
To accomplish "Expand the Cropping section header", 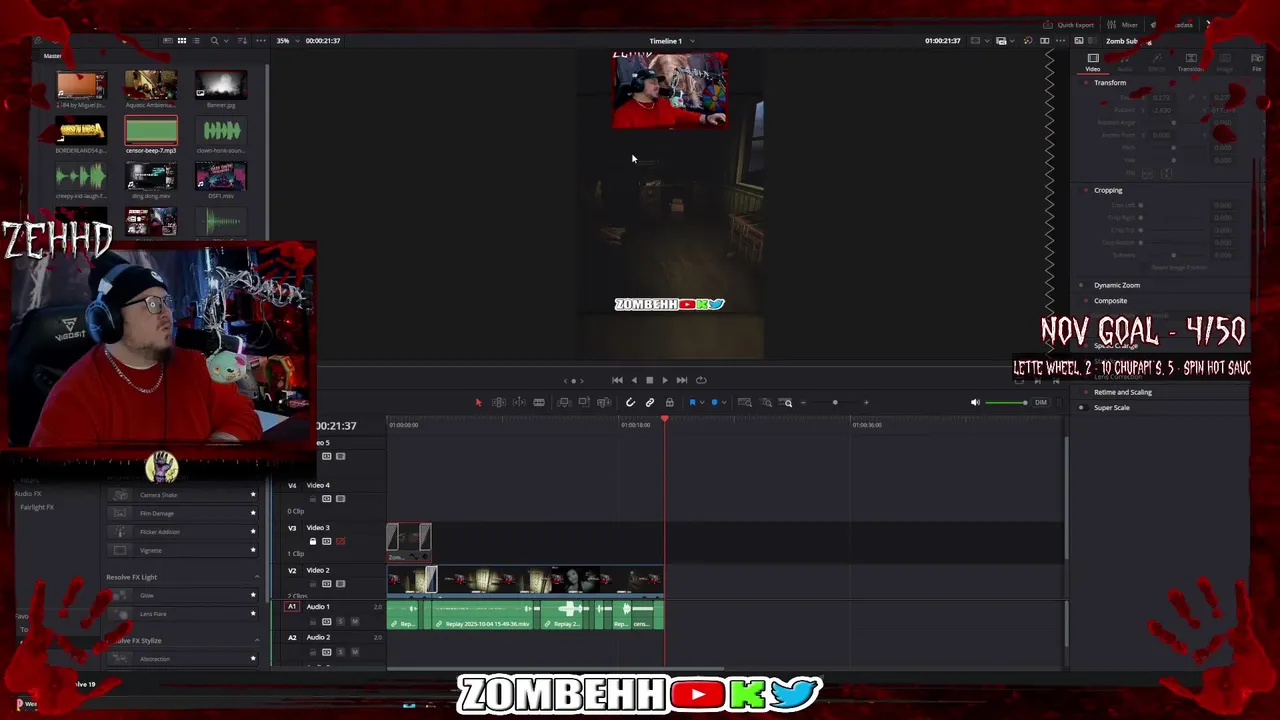I will click(1108, 190).
